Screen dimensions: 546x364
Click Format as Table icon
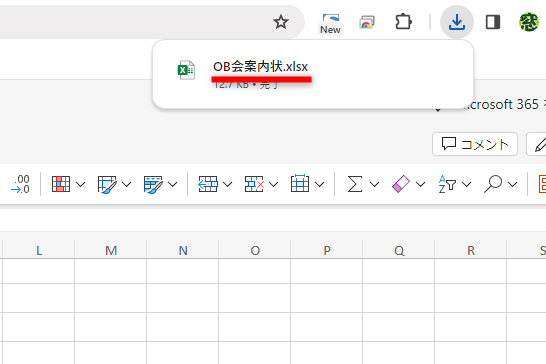[107, 184]
